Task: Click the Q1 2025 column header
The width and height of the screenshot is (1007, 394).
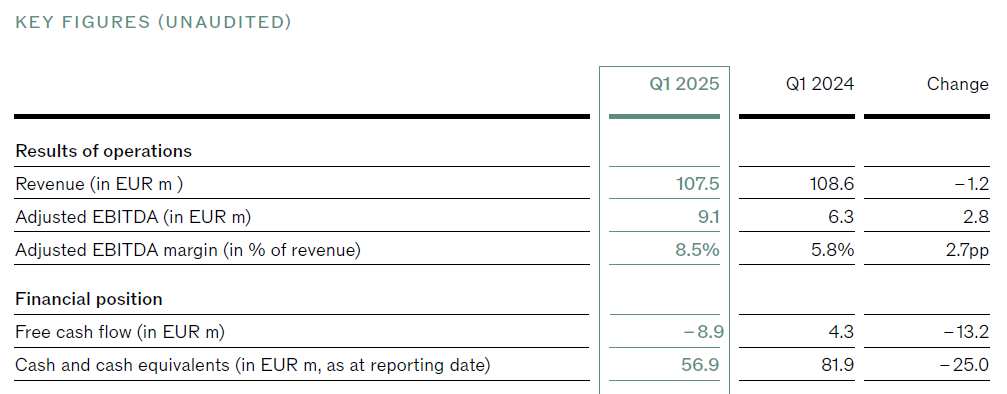Action: [684, 84]
